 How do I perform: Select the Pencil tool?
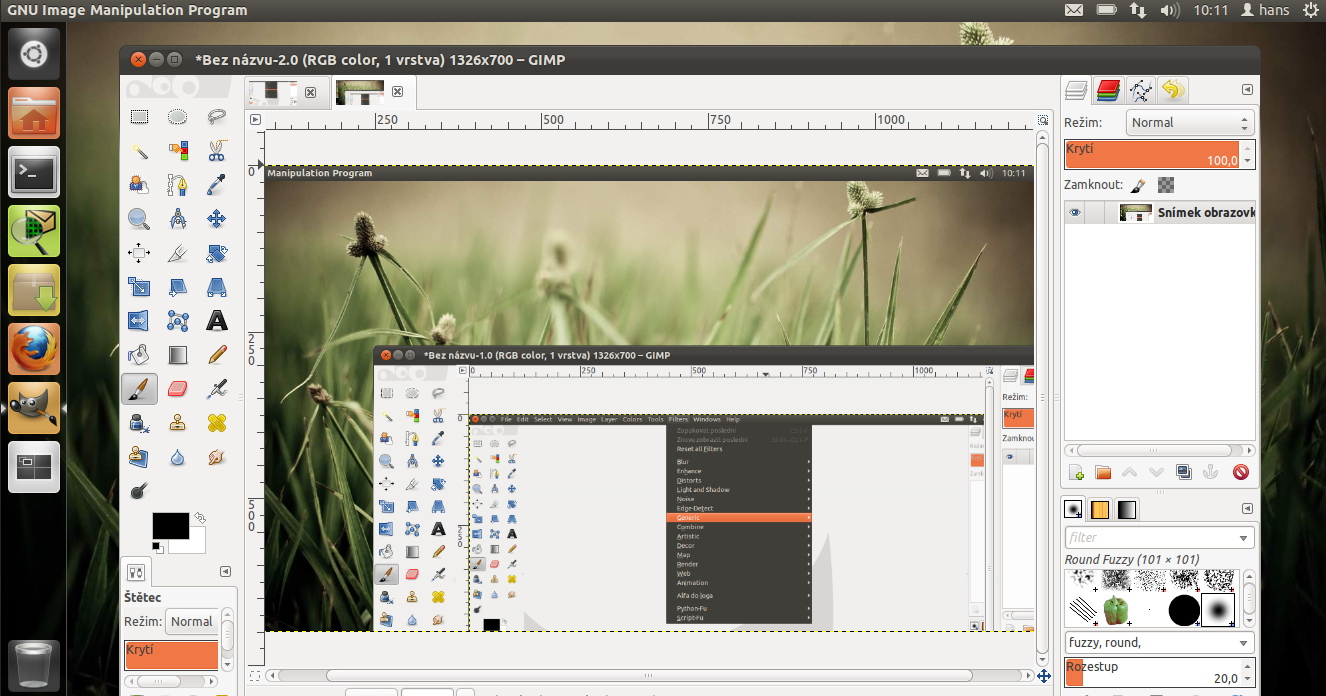click(216, 355)
